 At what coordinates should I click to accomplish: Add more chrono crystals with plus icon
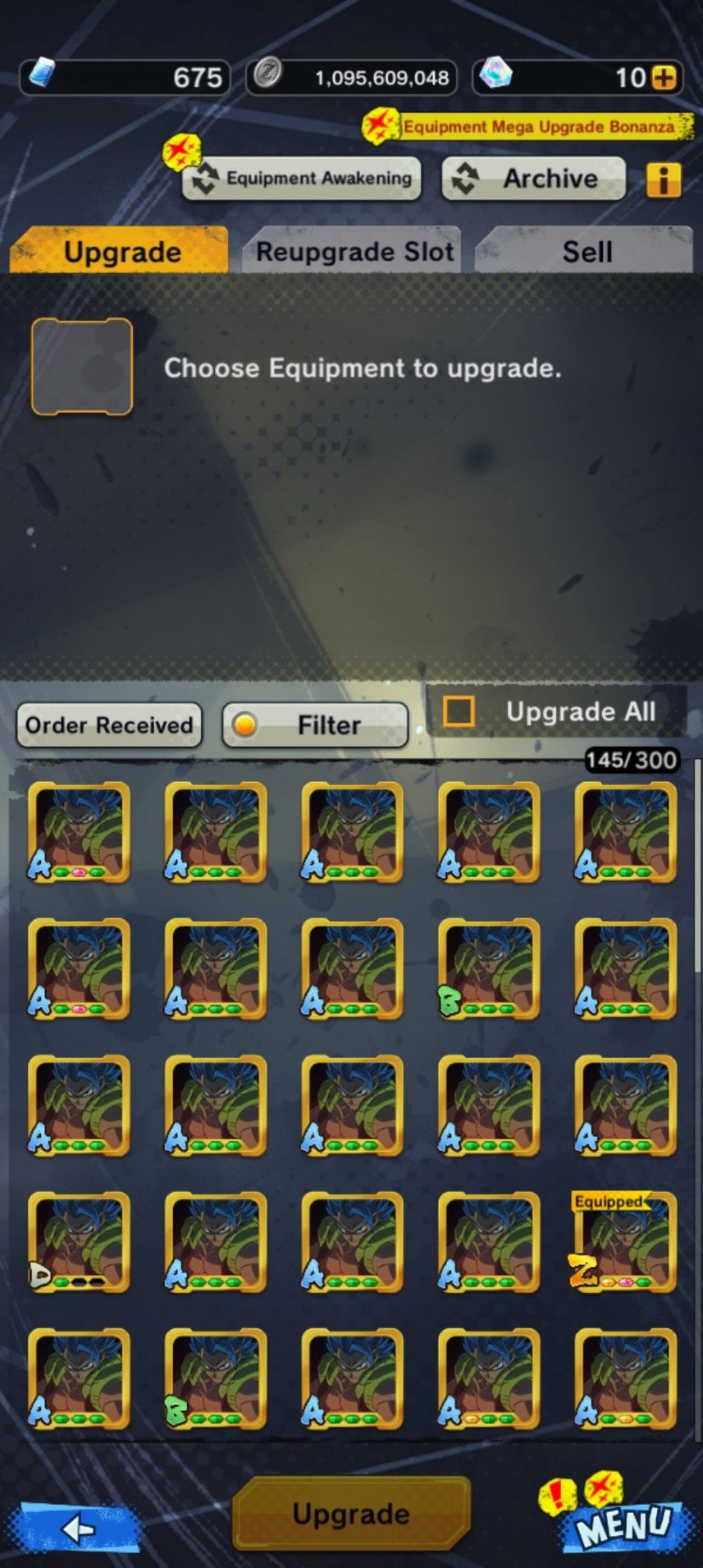tap(664, 78)
